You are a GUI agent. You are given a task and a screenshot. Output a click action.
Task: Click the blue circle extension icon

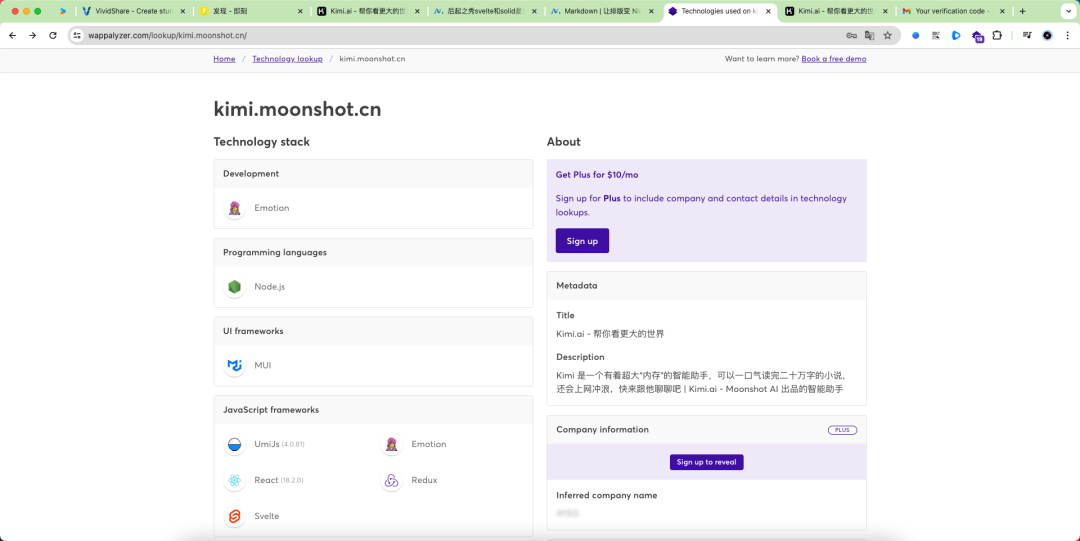pos(916,35)
